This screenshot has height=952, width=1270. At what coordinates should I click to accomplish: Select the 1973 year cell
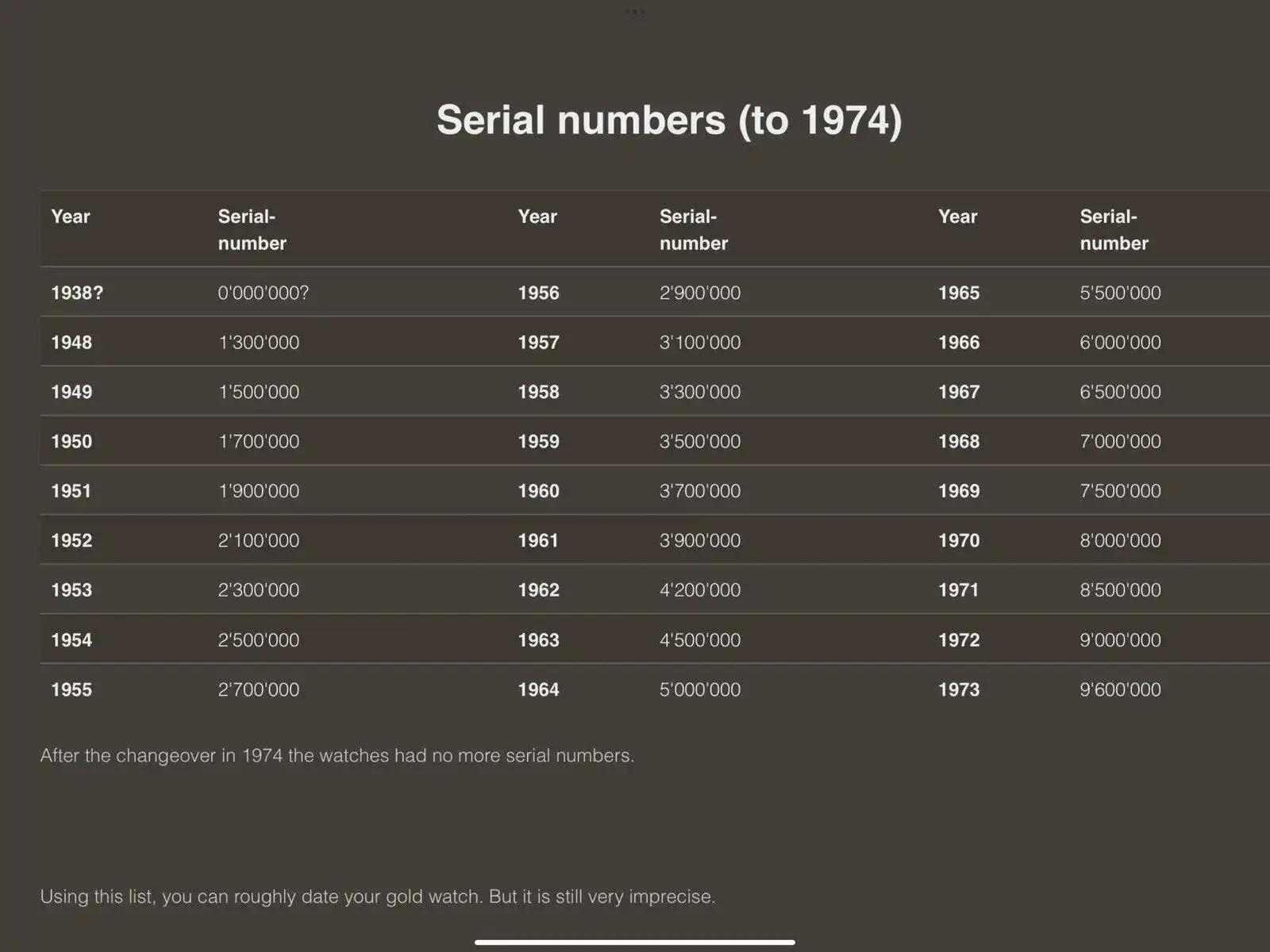pyautogui.click(x=959, y=689)
